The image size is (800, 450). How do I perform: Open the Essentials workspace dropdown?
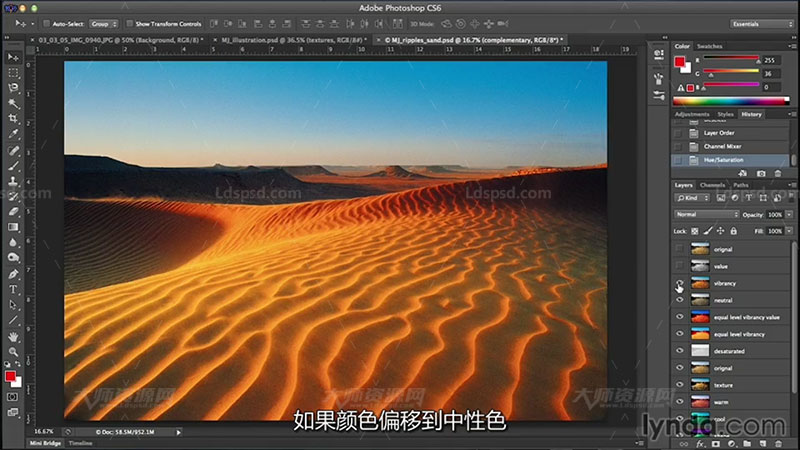tap(761, 24)
